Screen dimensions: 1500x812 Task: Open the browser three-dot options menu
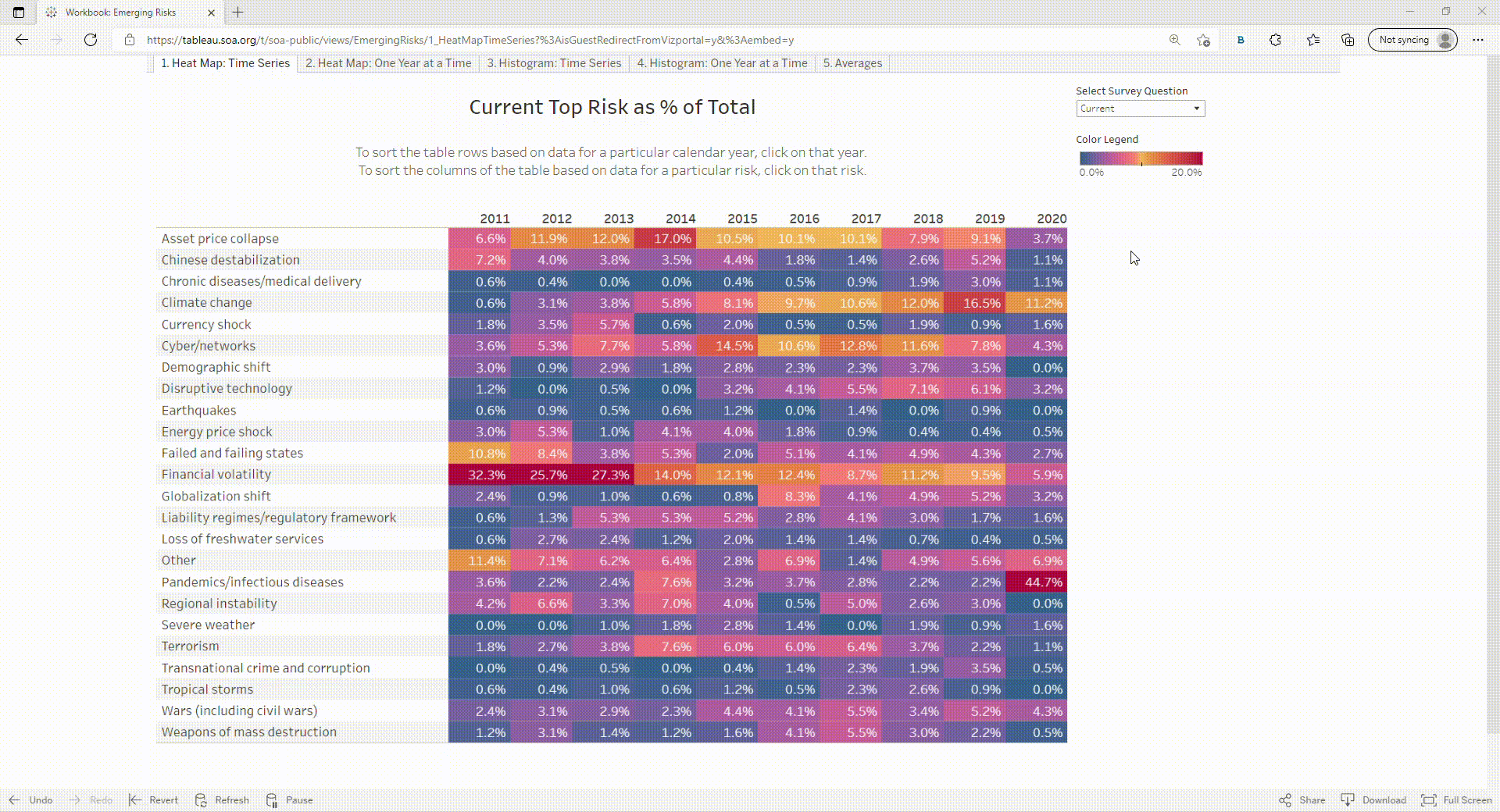pyautogui.click(x=1478, y=40)
